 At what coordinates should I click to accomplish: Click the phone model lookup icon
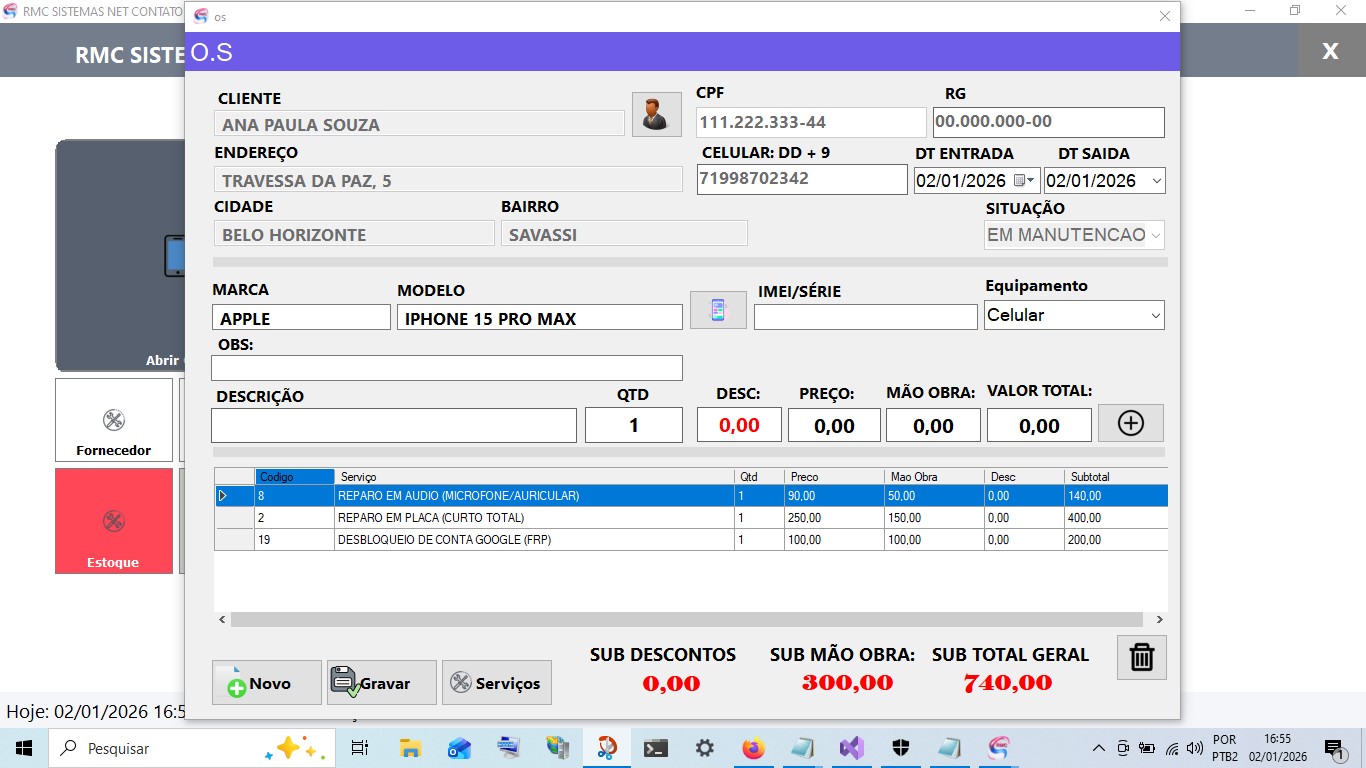pyautogui.click(x=718, y=310)
